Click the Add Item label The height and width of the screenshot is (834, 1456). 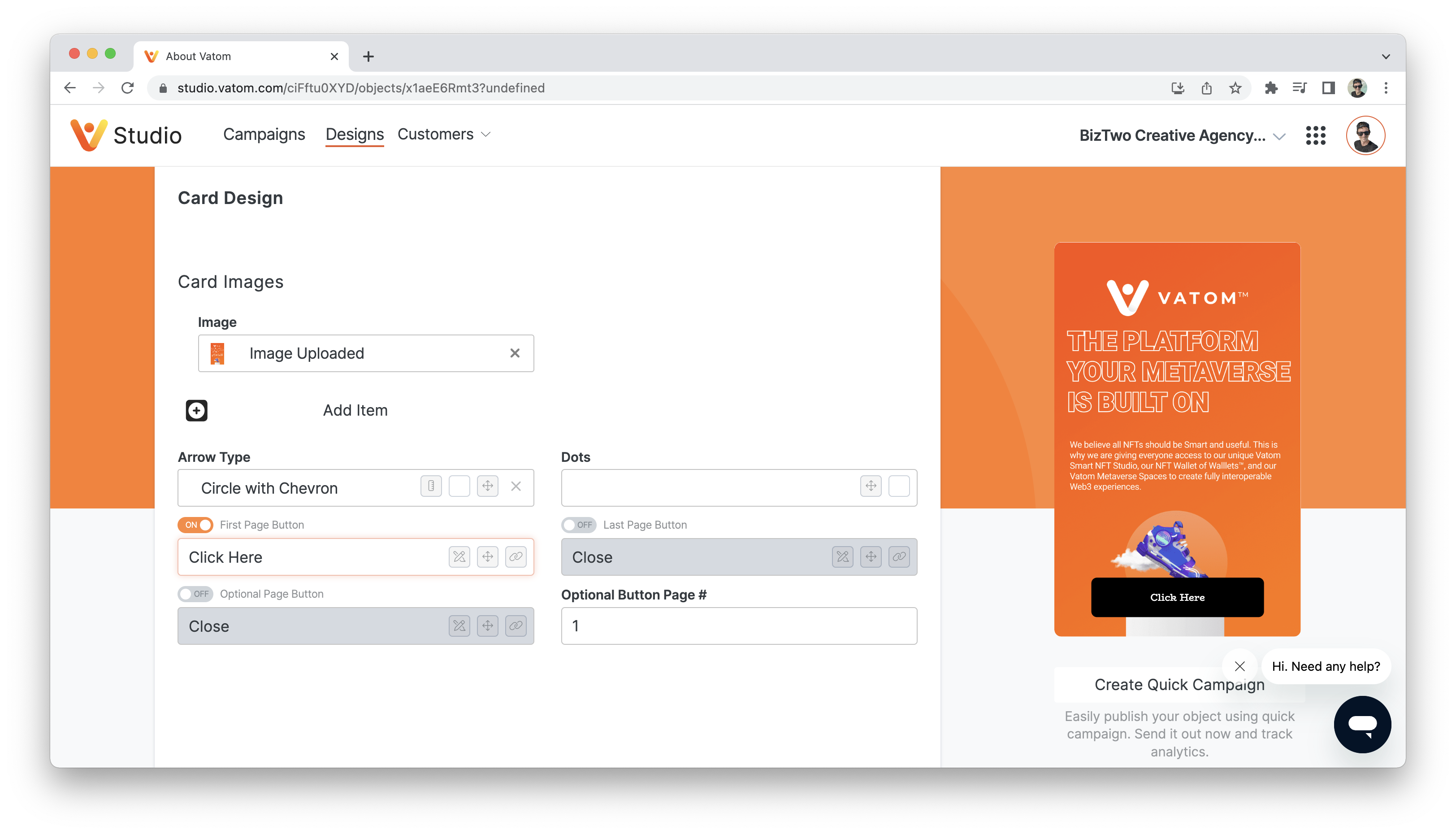[x=355, y=411]
